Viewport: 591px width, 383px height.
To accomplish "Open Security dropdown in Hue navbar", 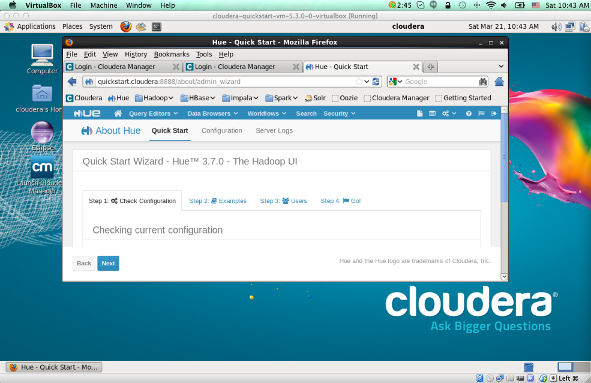I will click(339, 113).
